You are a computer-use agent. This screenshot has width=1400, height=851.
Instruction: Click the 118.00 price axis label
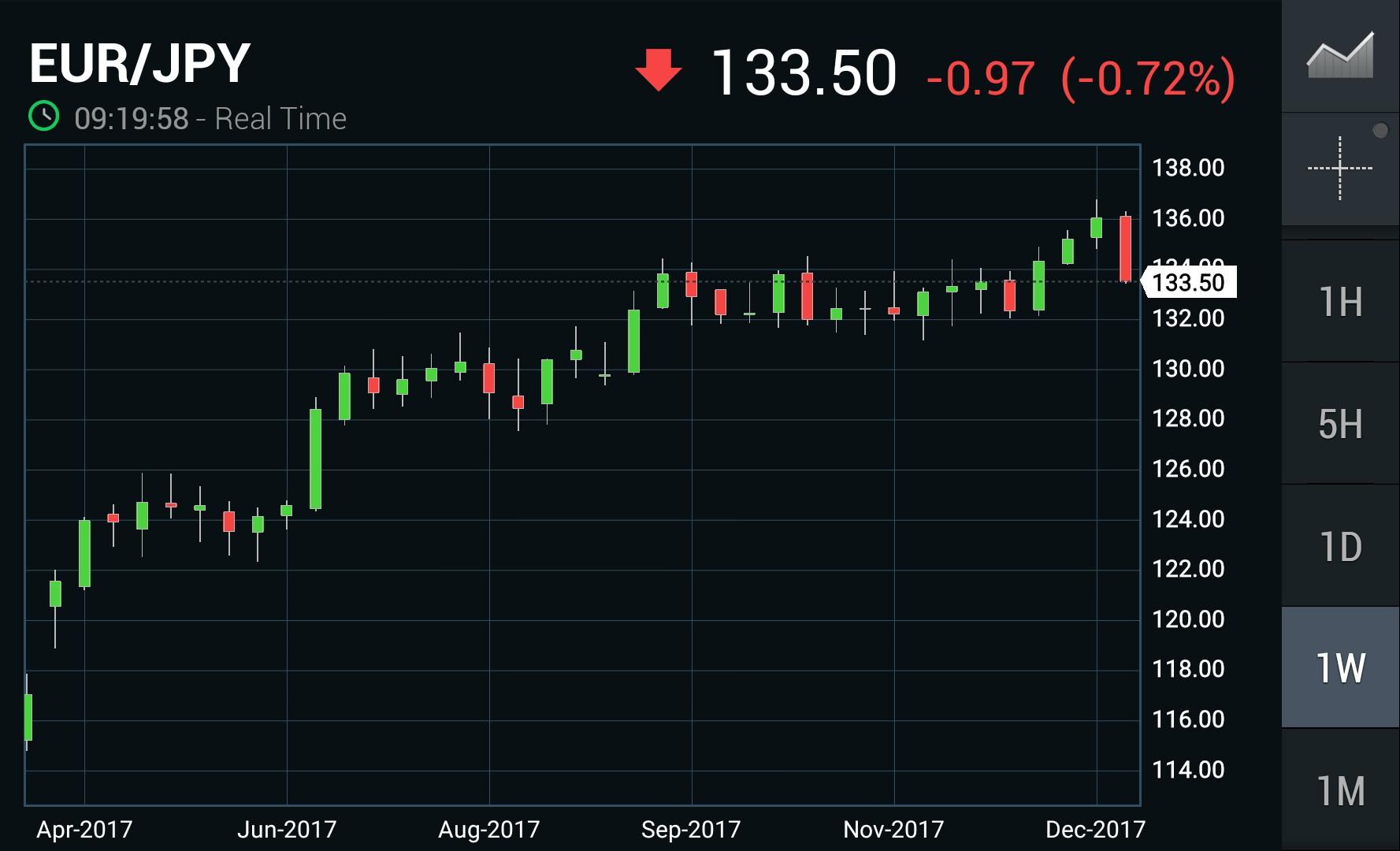point(1188,669)
